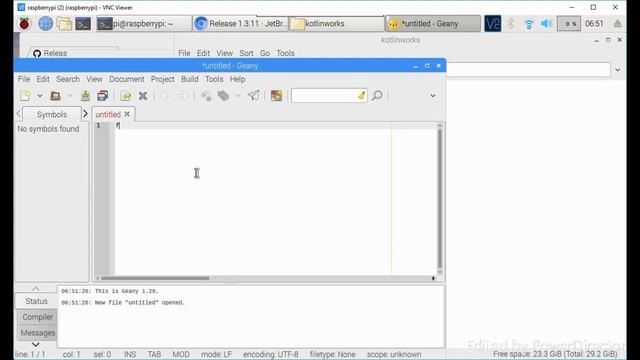This screenshot has width=640, height=360.
Task: Click the Navigate forward arrow icon
Action: (x=182, y=96)
